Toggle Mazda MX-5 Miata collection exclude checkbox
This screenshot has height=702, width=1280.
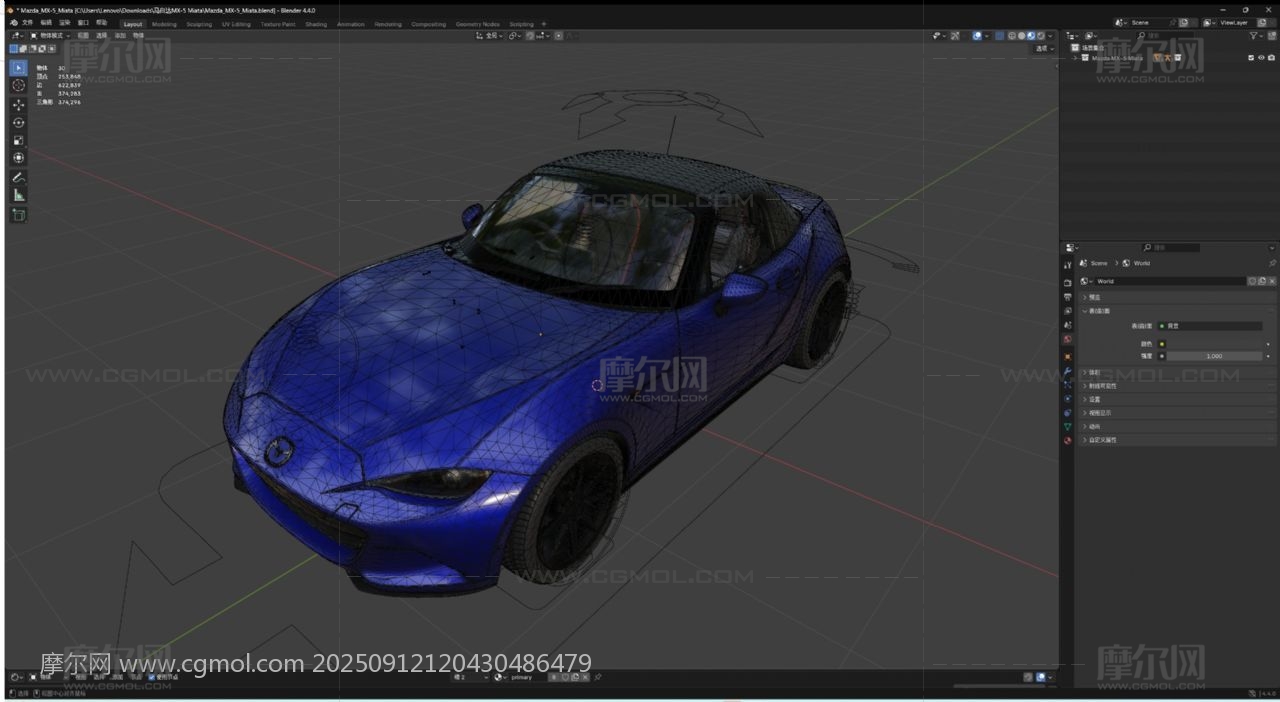[1251, 58]
